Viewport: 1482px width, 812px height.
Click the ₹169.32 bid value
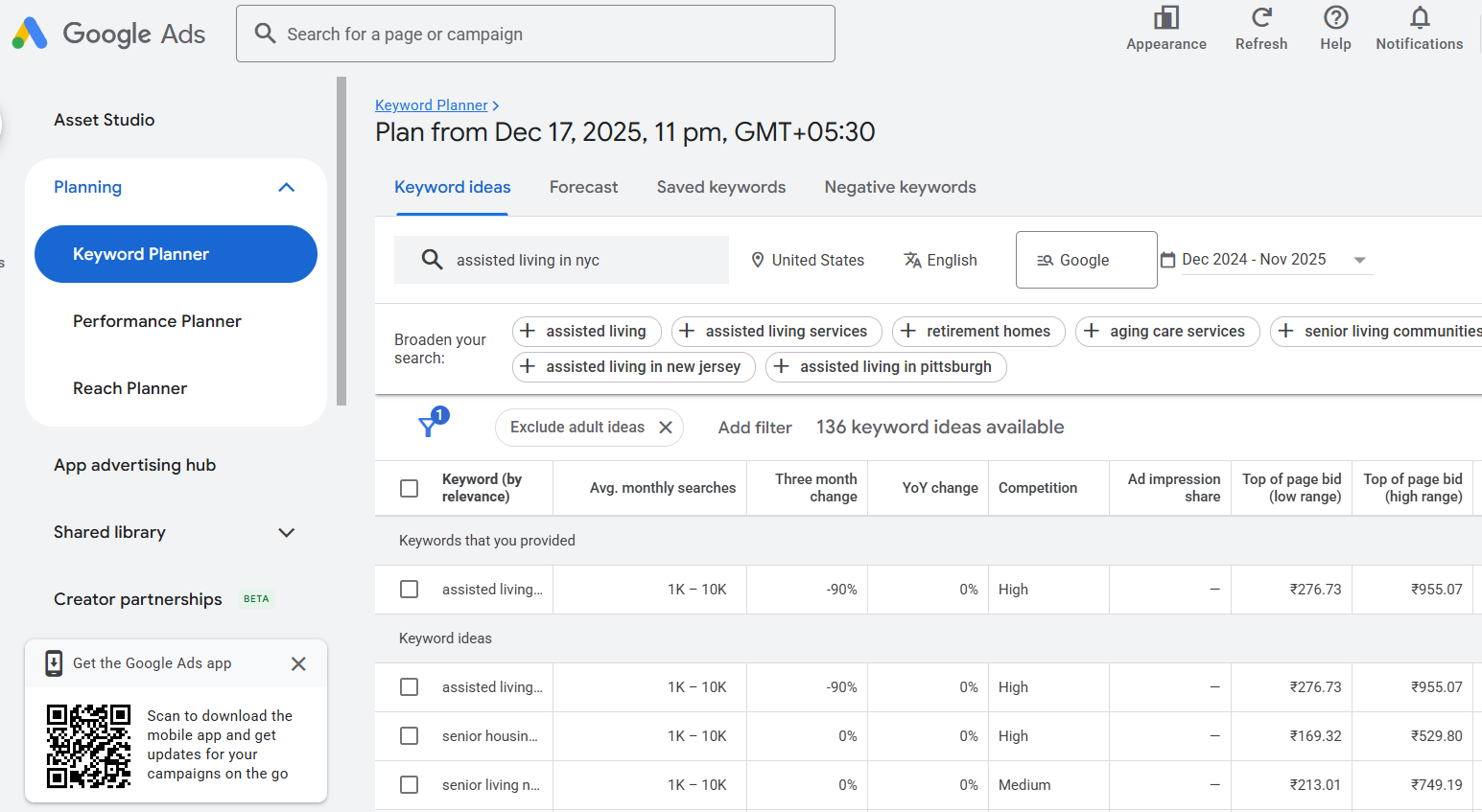[1315, 736]
